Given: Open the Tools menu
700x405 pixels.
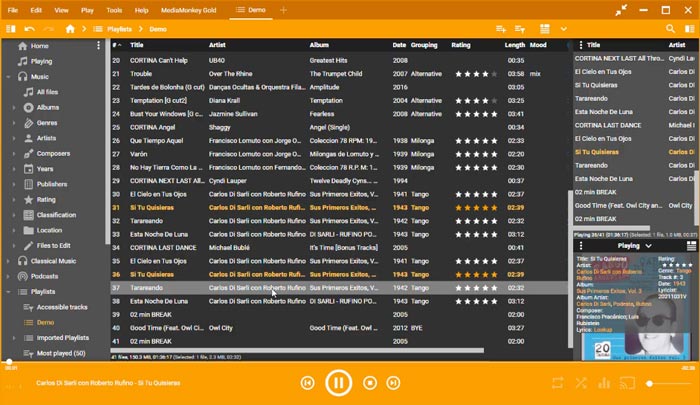Looking at the screenshot, I should (x=115, y=9).
